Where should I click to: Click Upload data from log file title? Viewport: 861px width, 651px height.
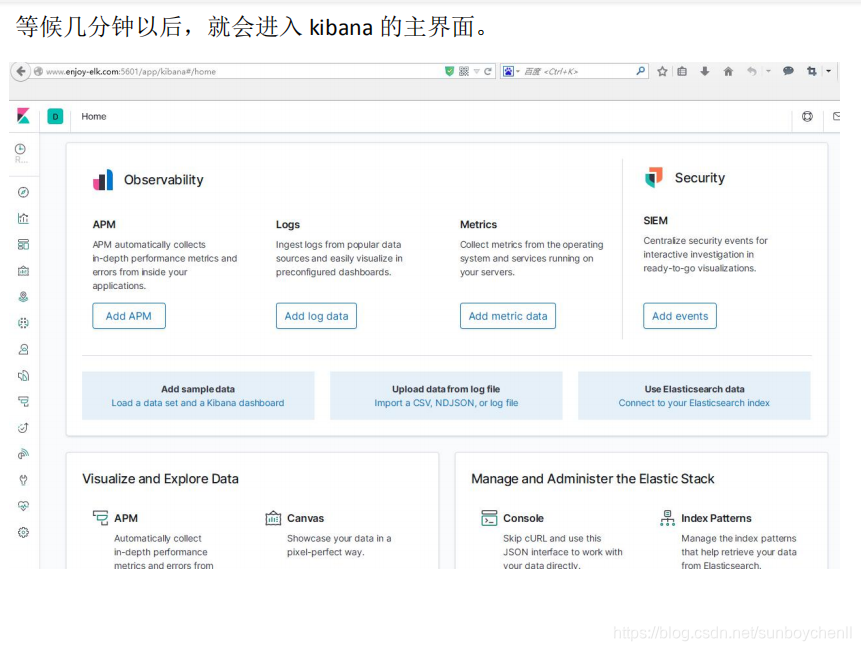(446, 389)
